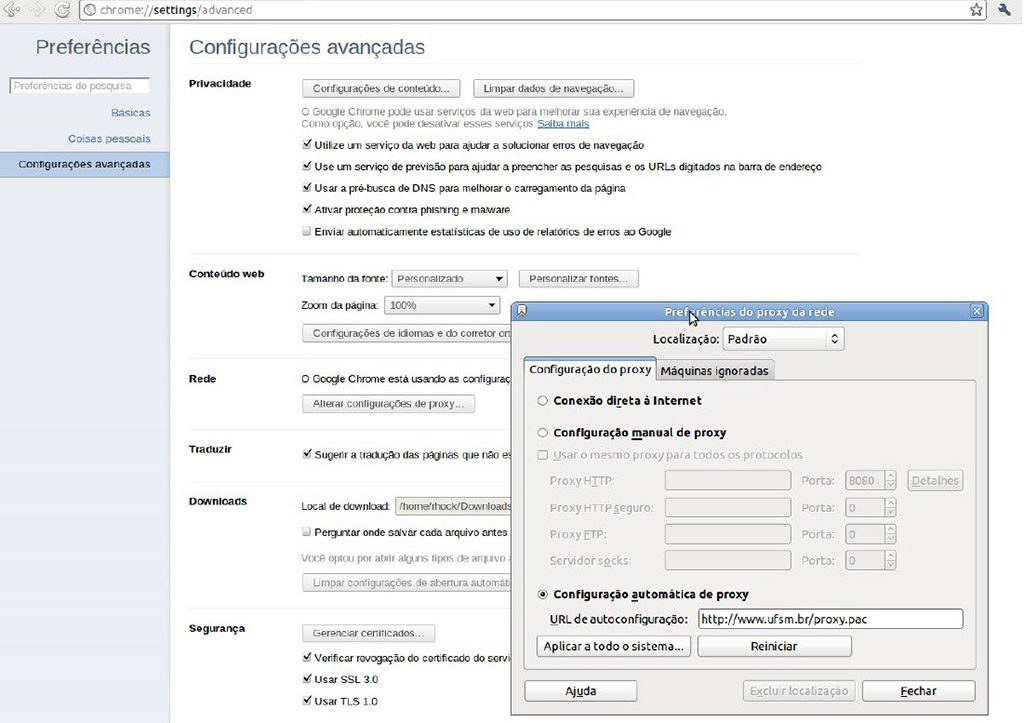Open the Saiba mais link
This screenshot has width=1024, height=723.
pyautogui.click(x=563, y=124)
